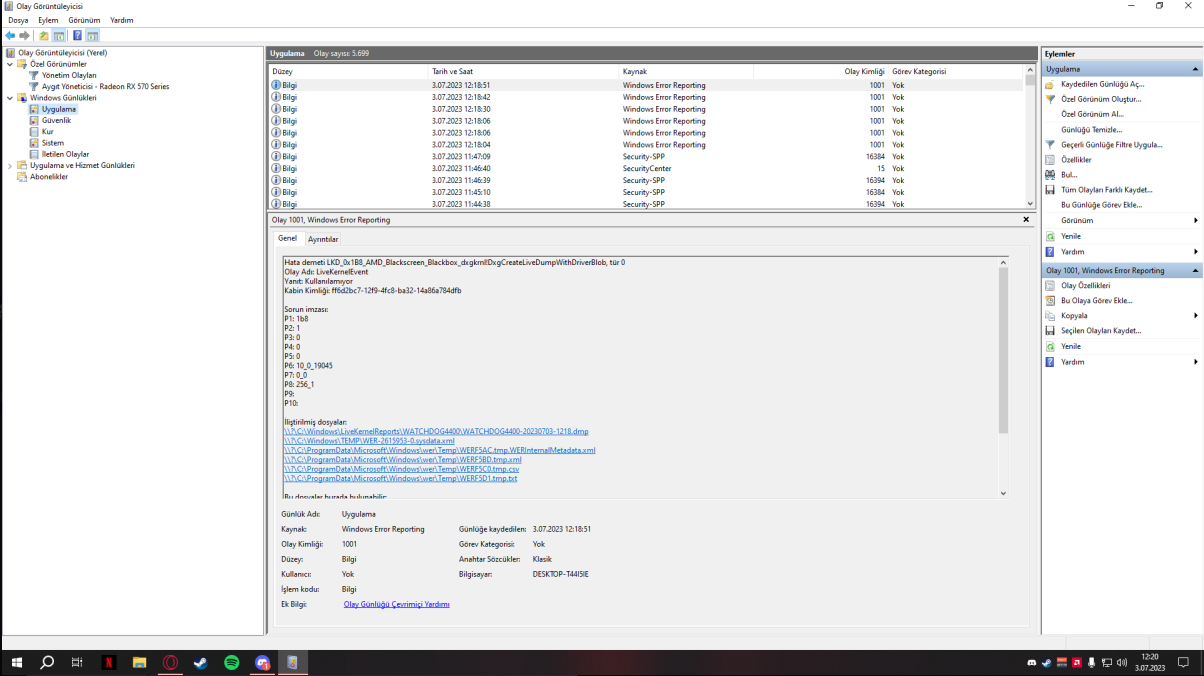The height and width of the screenshot is (676, 1204).
Task: Click Özel Görünüm Al... action
Action: click(1092, 114)
